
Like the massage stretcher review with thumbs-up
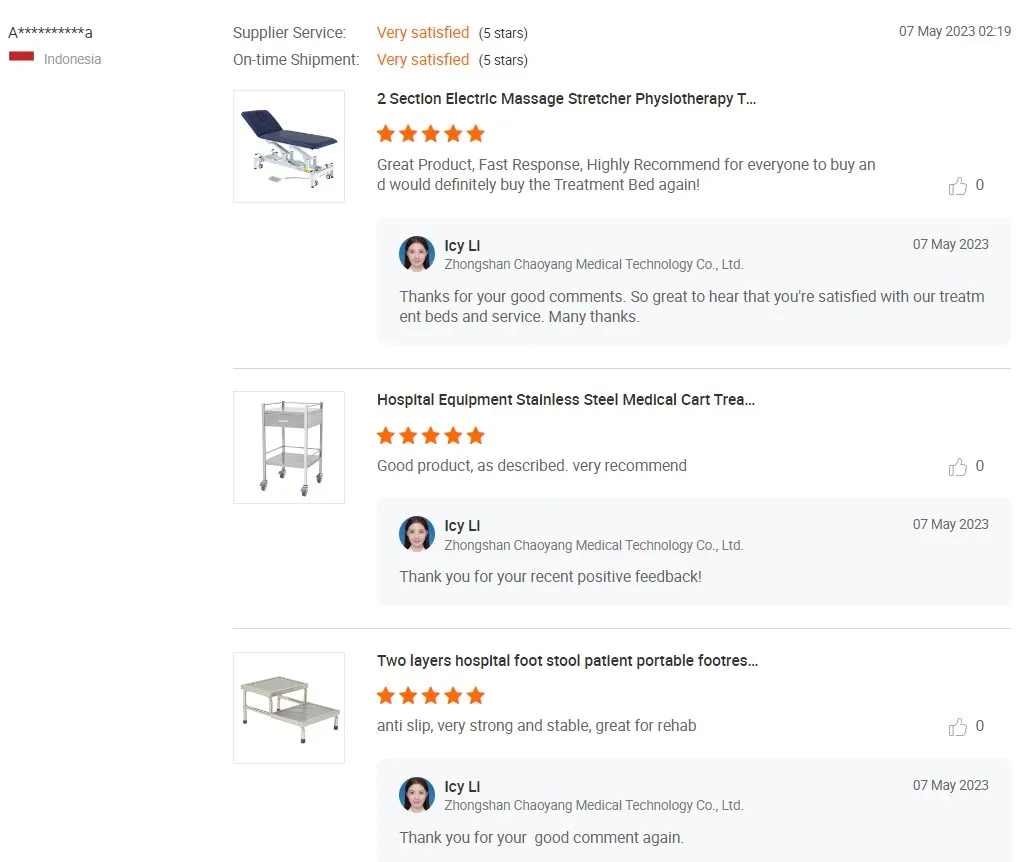pyautogui.click(x=958, y=186)
